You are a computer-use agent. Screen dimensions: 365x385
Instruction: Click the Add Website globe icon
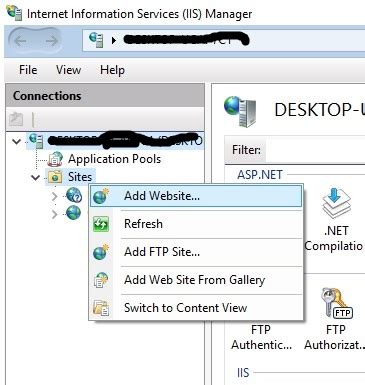101,196
